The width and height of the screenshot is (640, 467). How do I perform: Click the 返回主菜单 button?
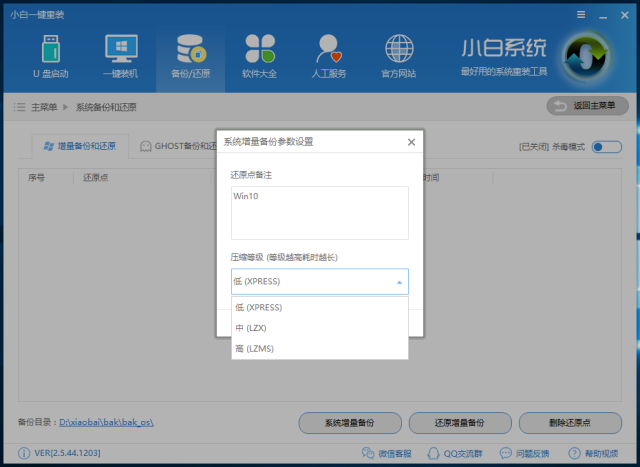(587, 106)
